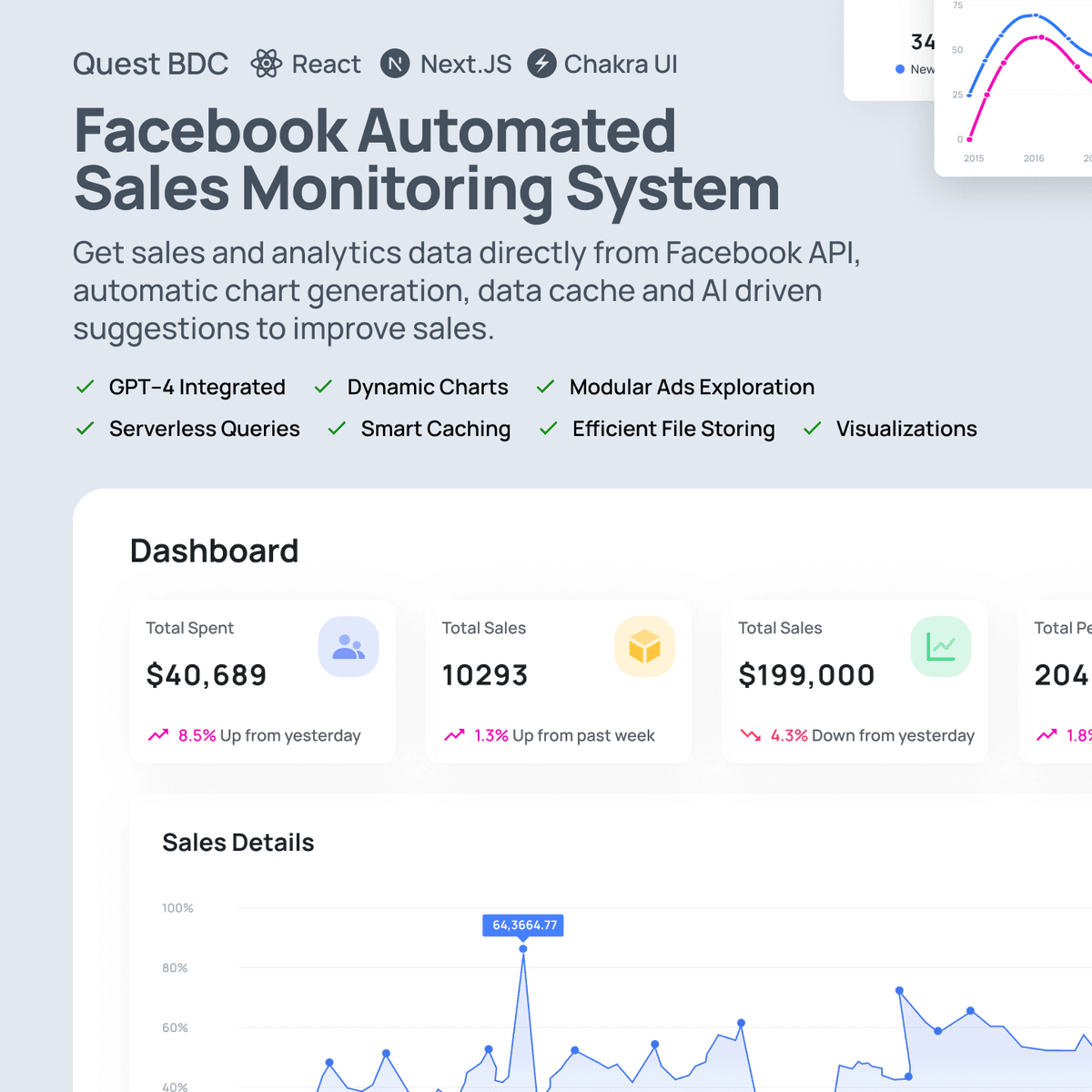The width and height of the screenshot is (1092, 1092).
Task: Click the users icon on Total Spent card
Action: coord(349,646)
